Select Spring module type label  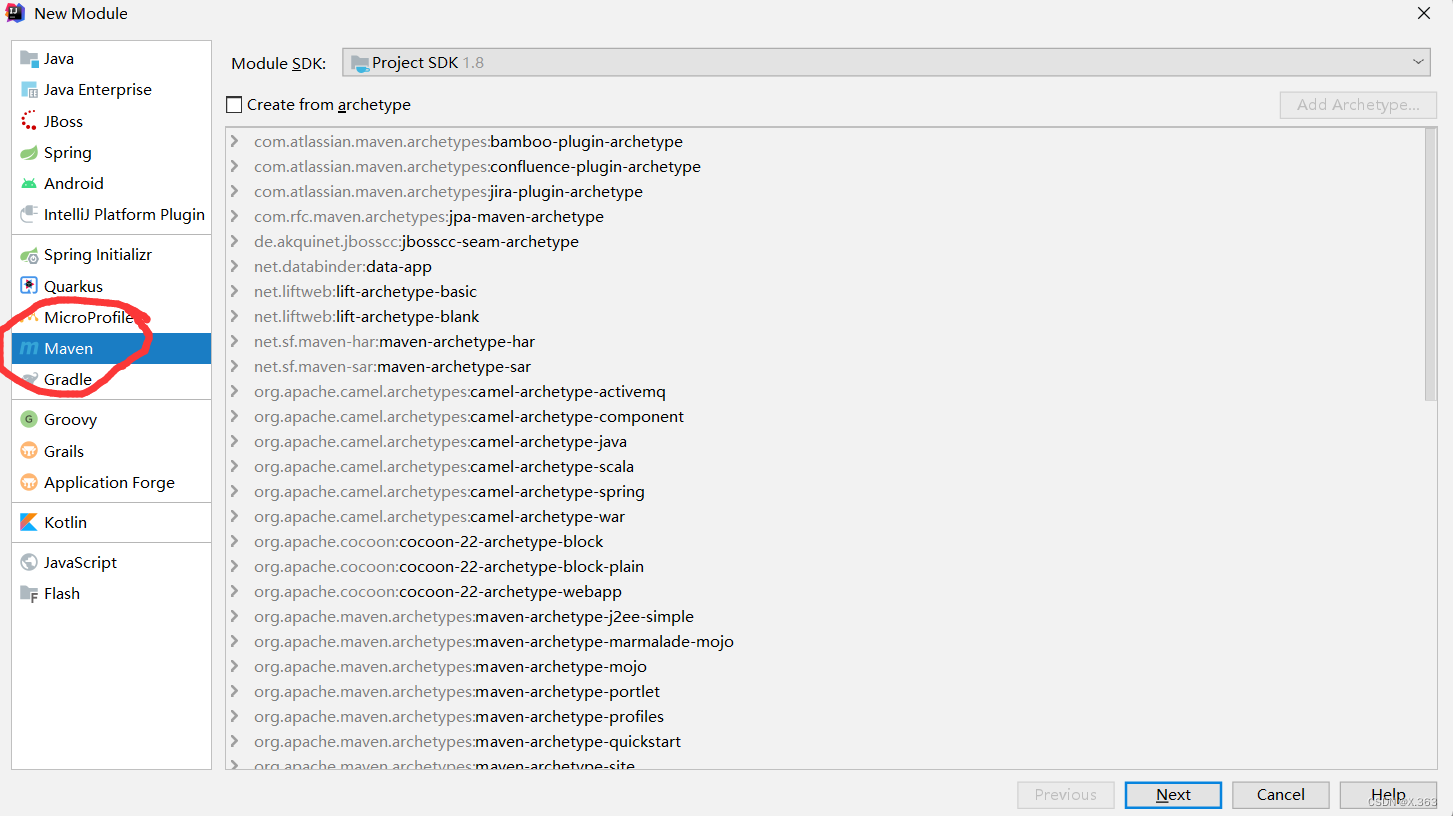[x=68, y=152]
